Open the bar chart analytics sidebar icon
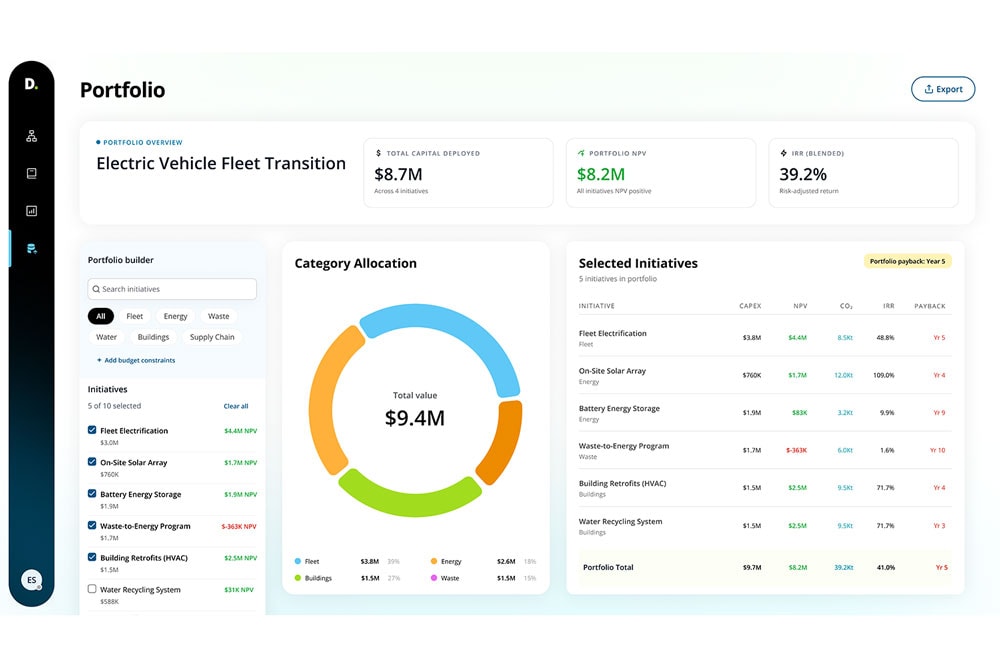This screenshot has height=667, width=1000. [x=31, y=211]
